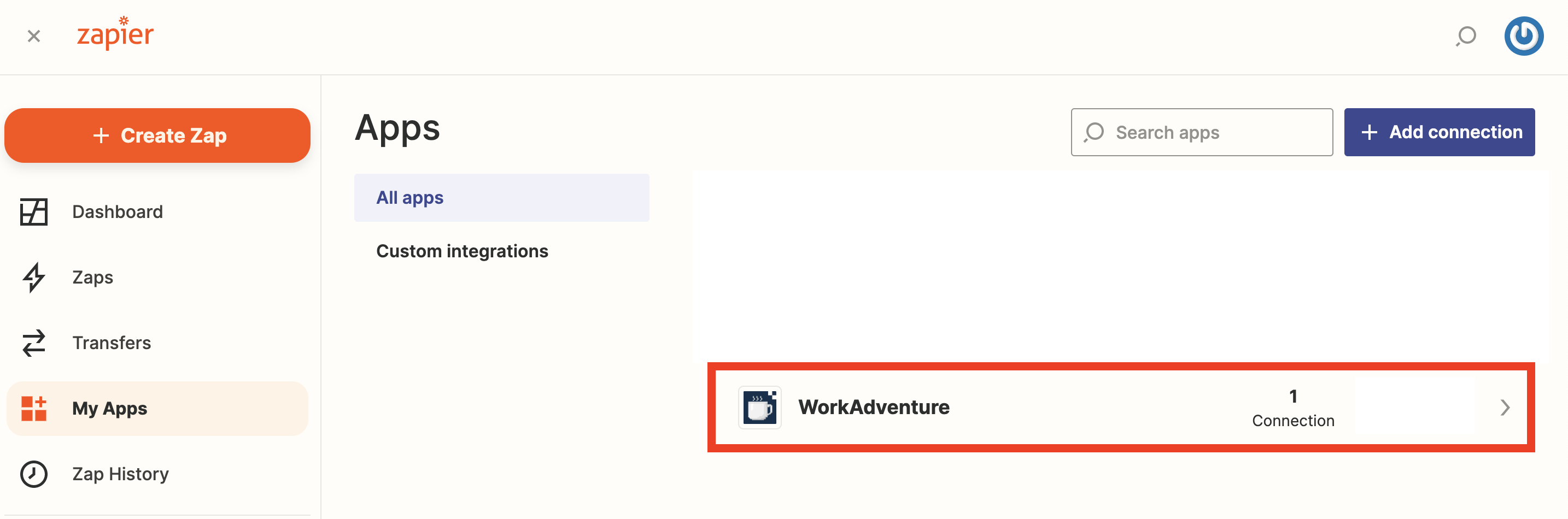Open the Zapier home via the logo

(x=114, y=34)
